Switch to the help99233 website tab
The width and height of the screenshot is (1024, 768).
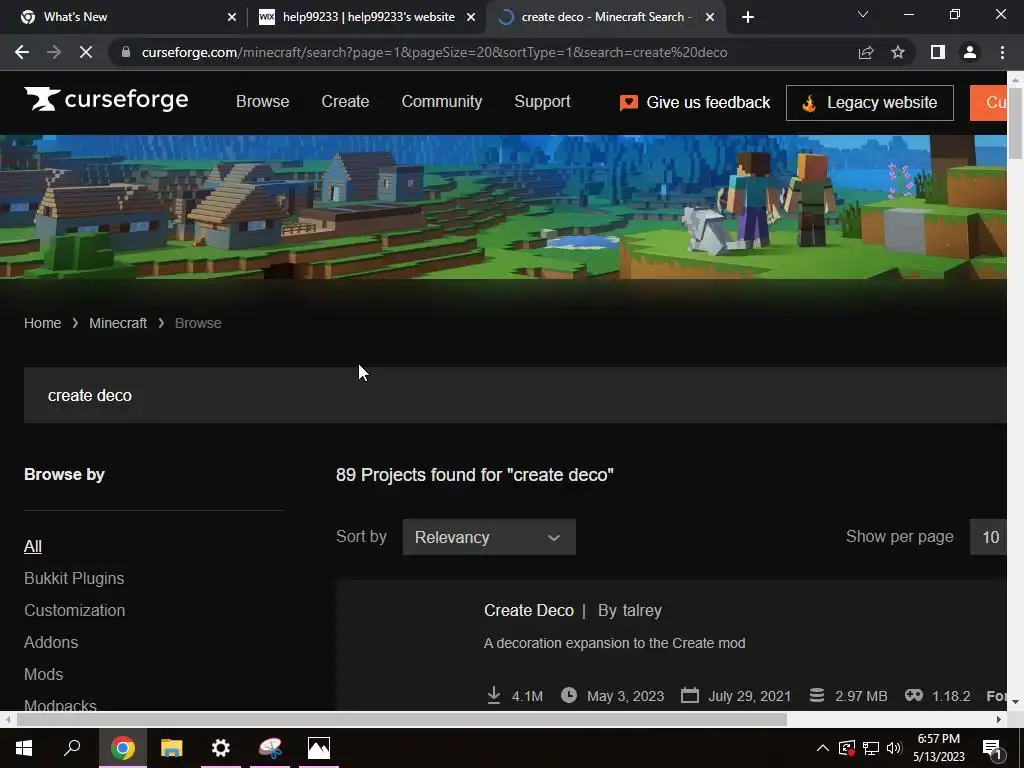tap(367, 17)
